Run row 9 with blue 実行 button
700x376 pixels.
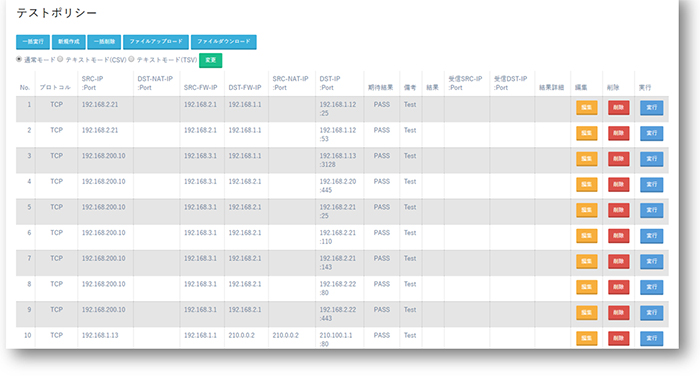[x=651, y=313]
